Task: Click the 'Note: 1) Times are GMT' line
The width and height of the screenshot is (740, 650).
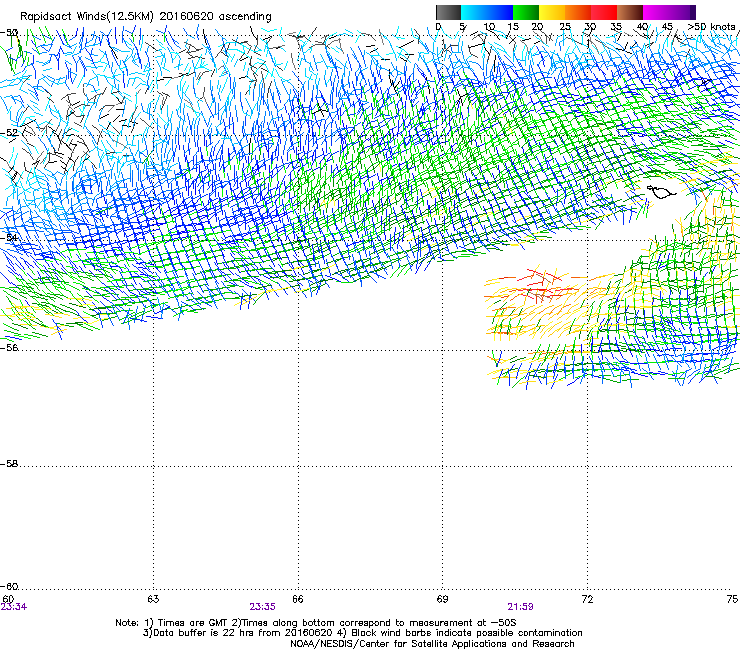Action: pos(316,623)
